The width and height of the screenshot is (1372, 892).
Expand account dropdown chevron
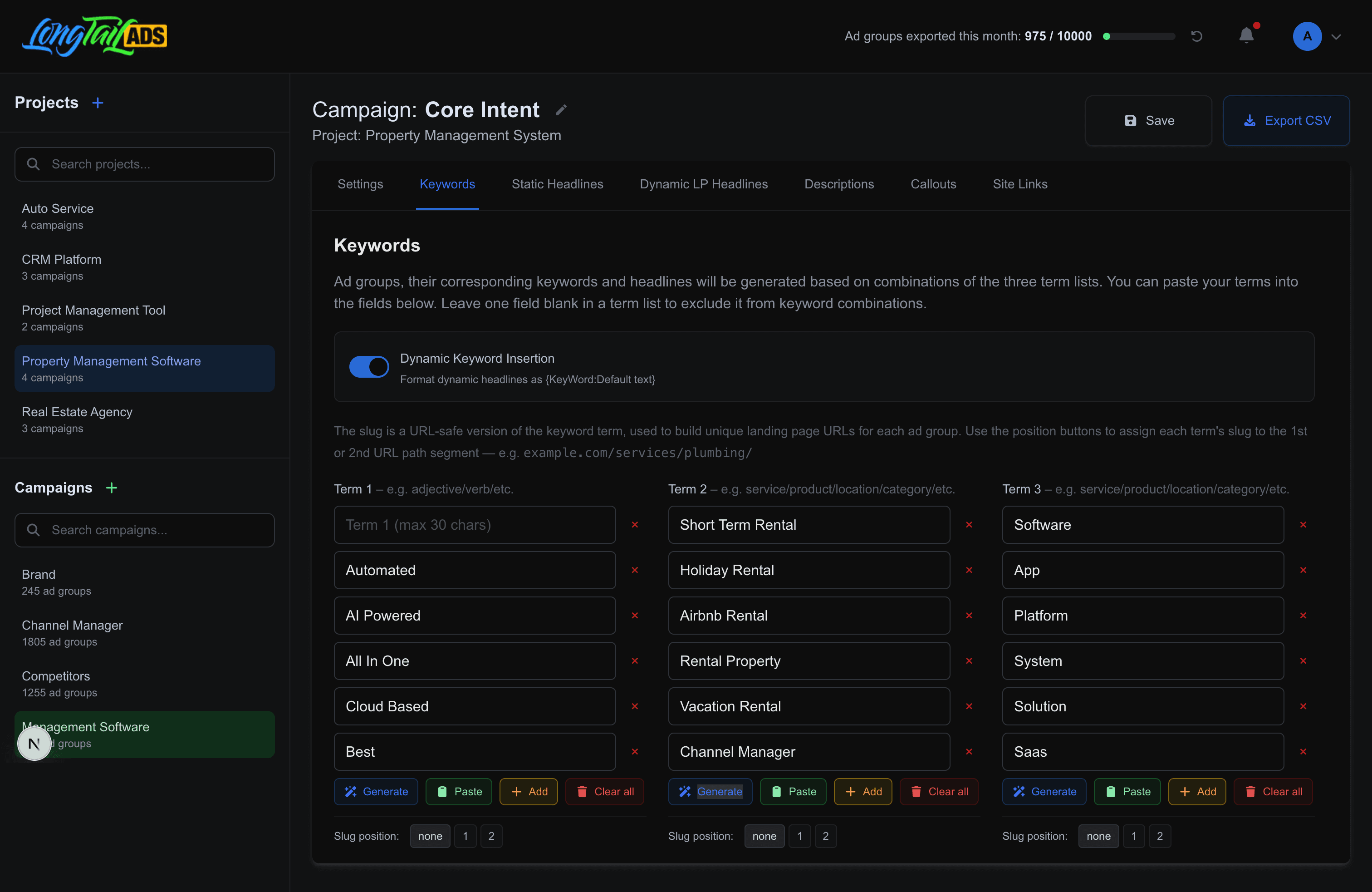(x=1336, y=37)
